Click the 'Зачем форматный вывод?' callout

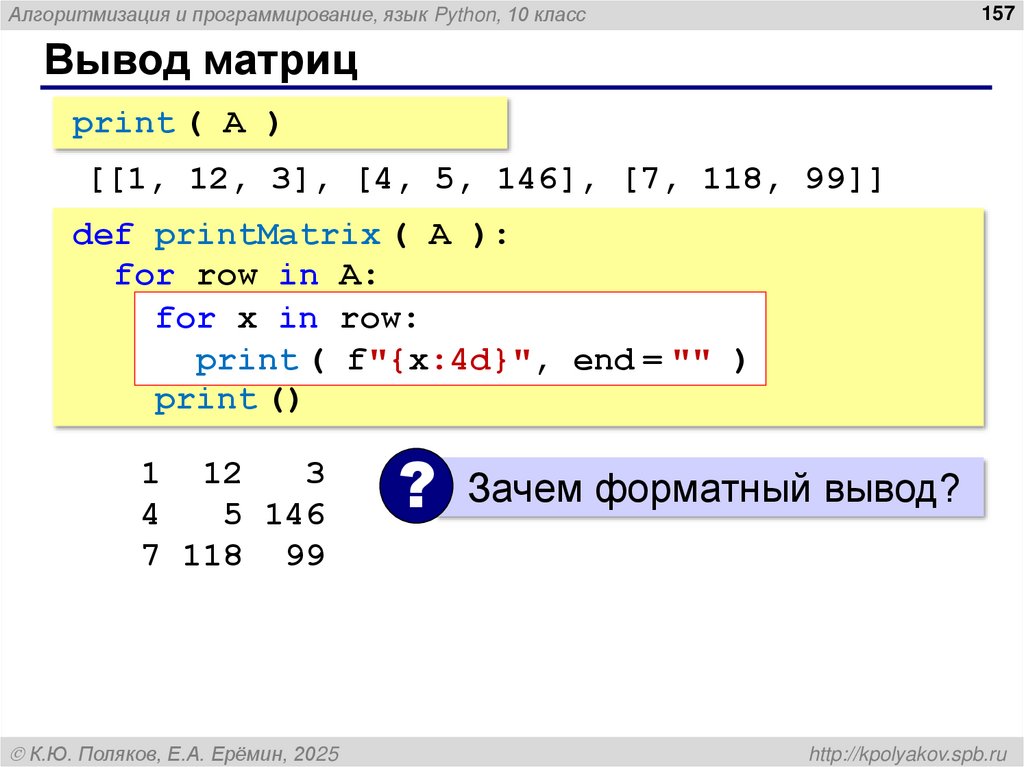click(712, 488)
